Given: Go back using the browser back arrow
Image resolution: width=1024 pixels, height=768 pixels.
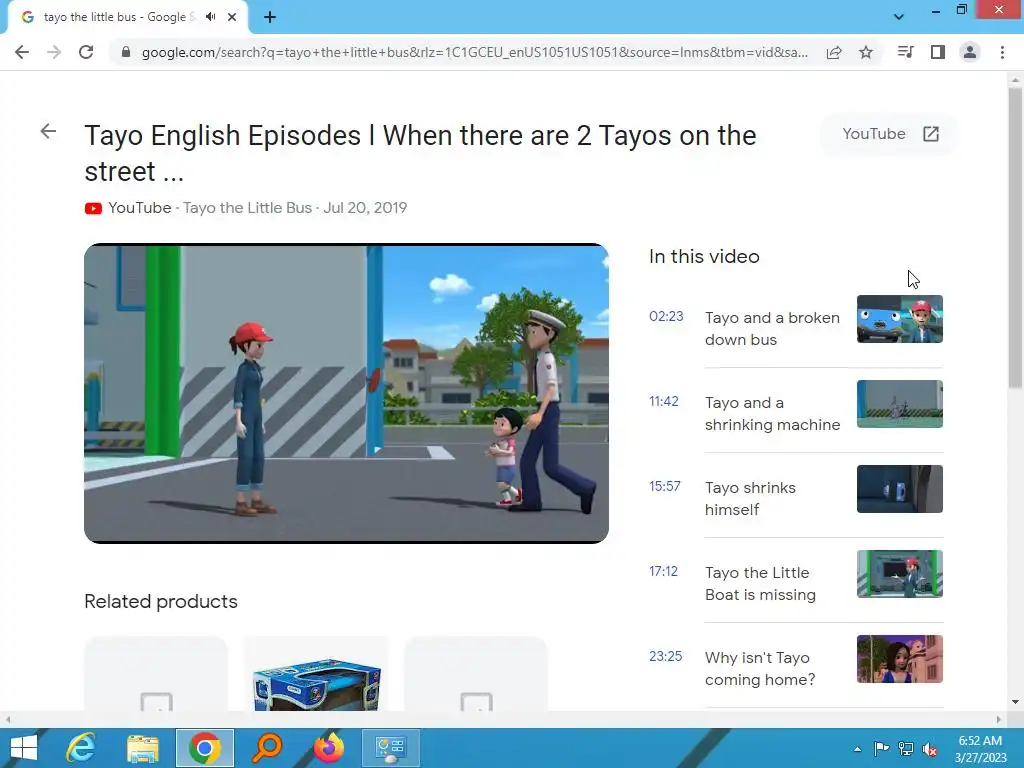Looking at the screenshot, I should pyautogui.click(x=22, y=52).
